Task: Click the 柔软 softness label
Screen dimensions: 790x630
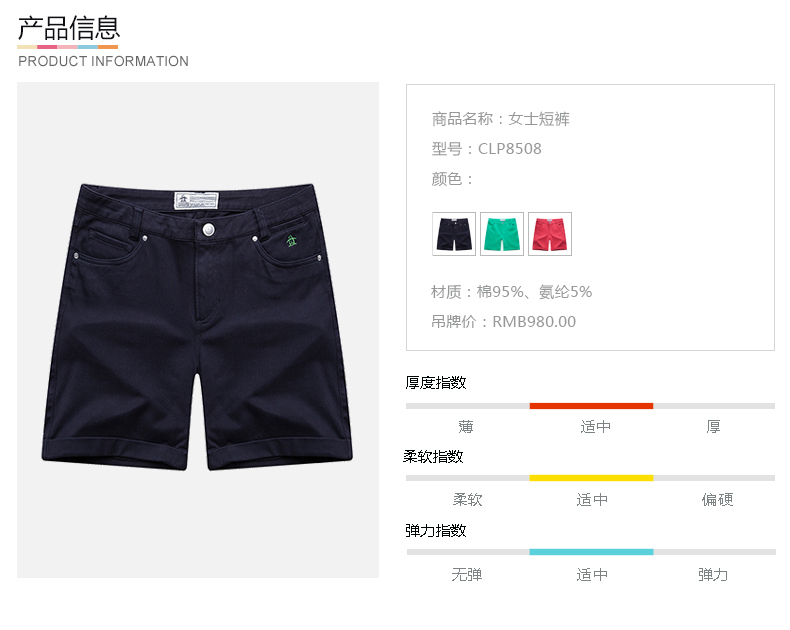Action: [468, 499]
